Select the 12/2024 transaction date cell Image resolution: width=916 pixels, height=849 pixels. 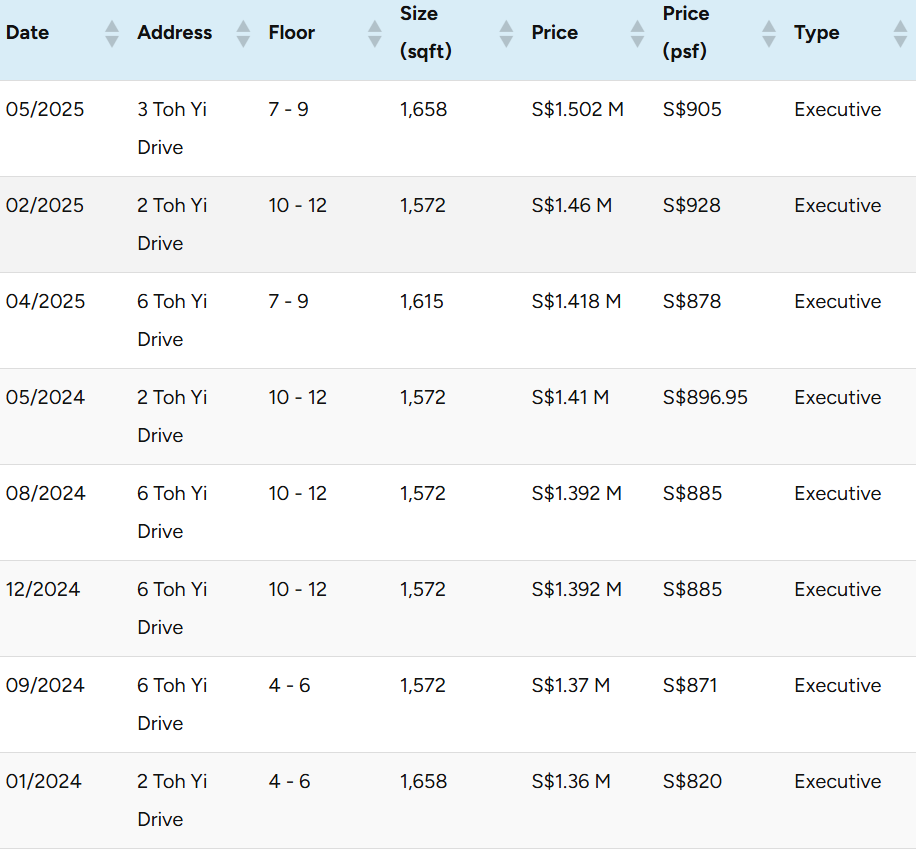coord(43,590)
